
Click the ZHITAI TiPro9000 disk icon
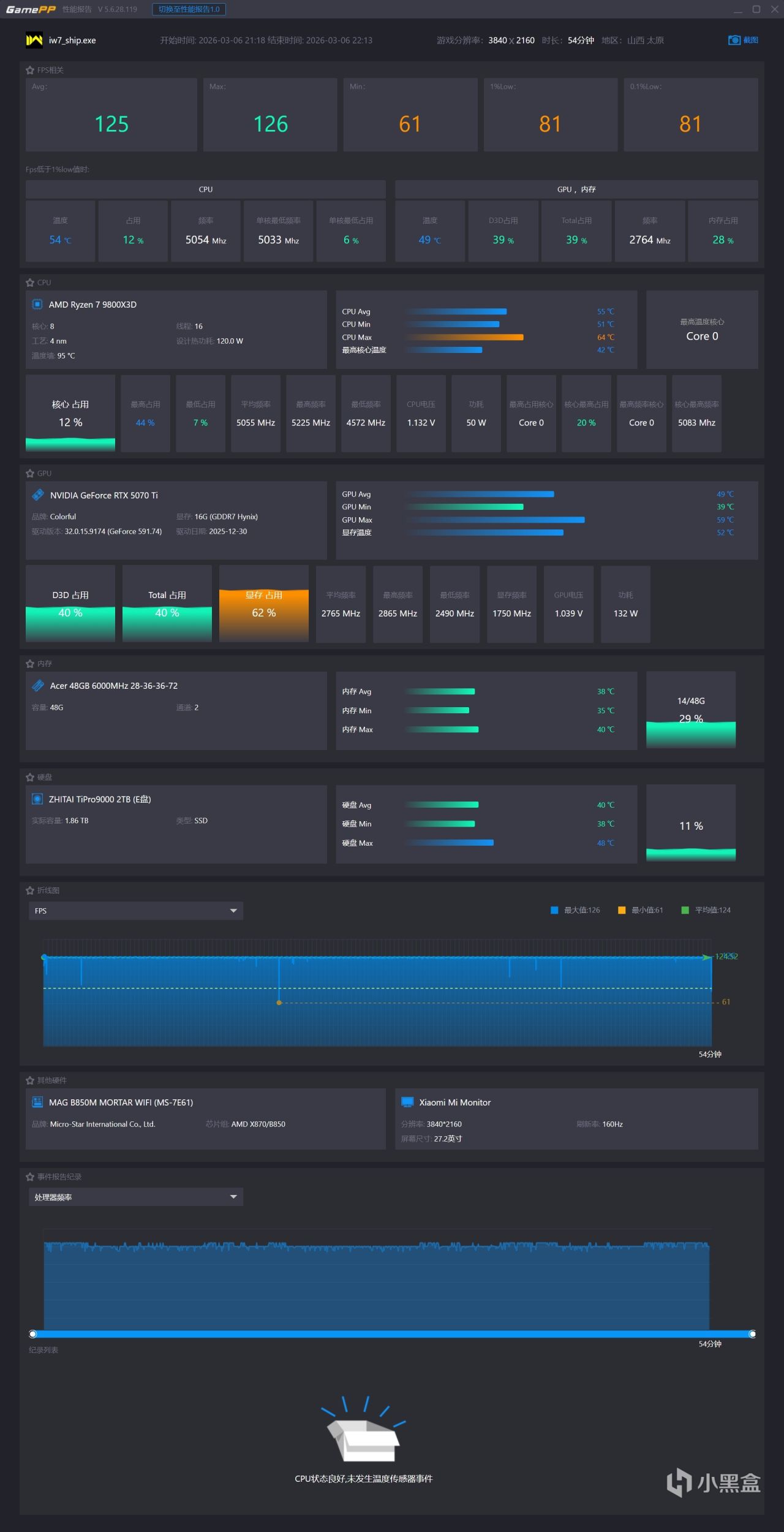[x=37, y=799]
